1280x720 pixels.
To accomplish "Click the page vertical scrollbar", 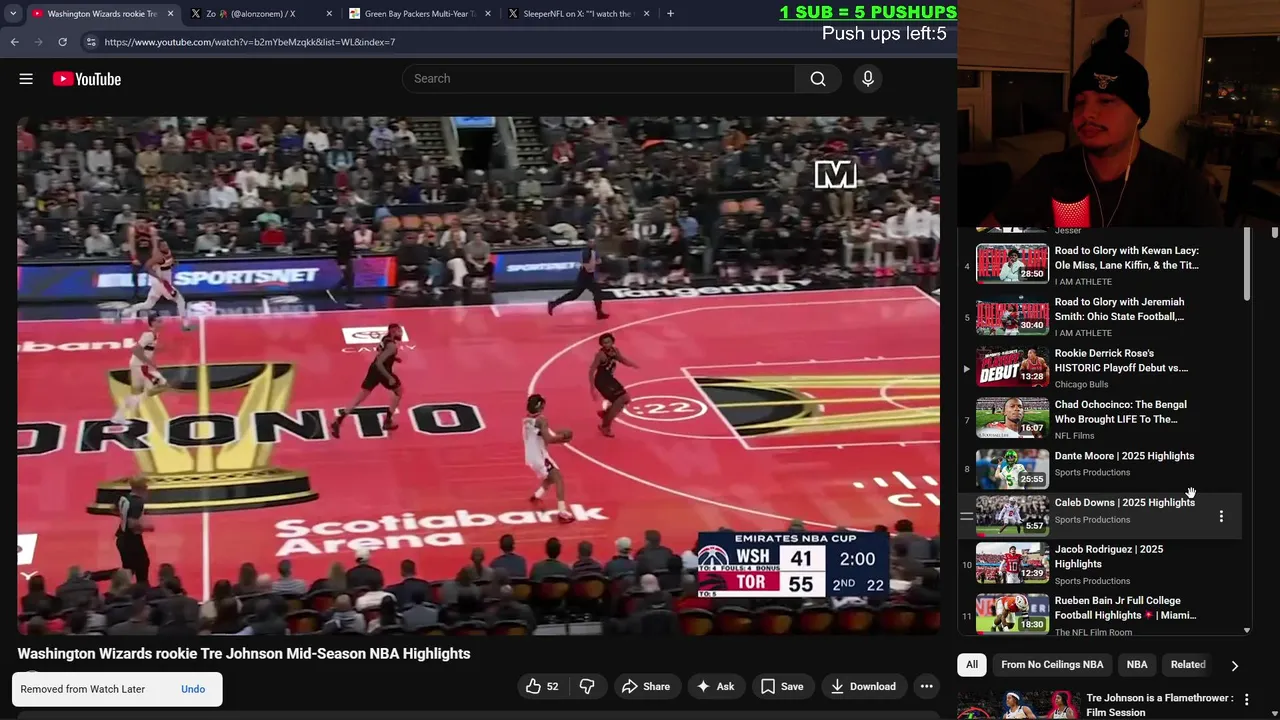I will tap(1274, 232).
